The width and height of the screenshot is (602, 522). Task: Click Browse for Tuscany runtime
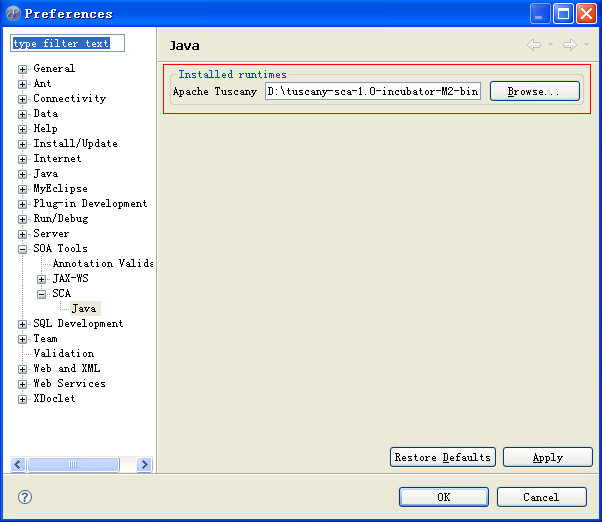click(535, 91)
